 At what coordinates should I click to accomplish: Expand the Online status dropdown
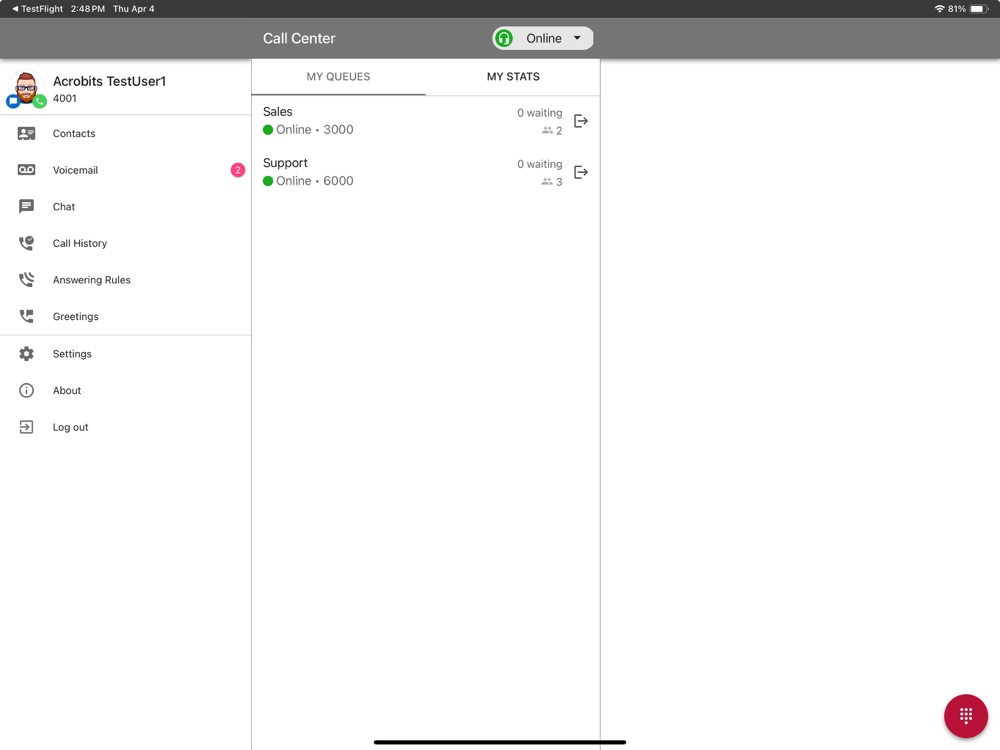click(543, 38)
